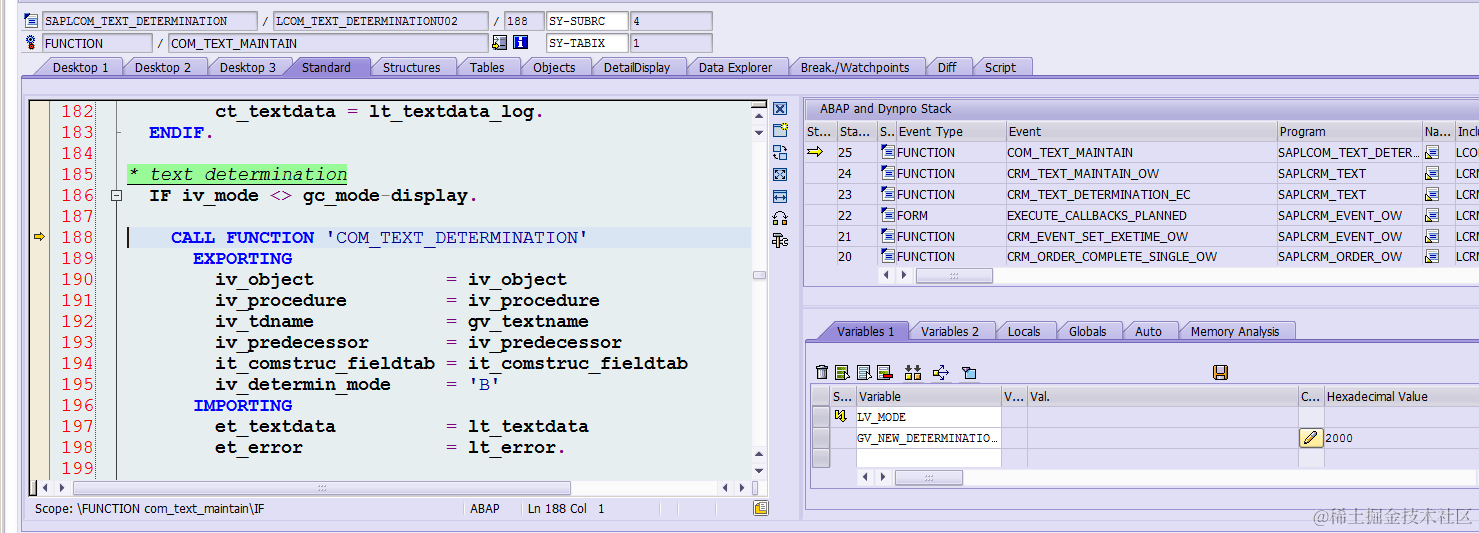Click status bar icon right of Ln 188
This screenshot has height=533, width=1479.
(761, 509)
